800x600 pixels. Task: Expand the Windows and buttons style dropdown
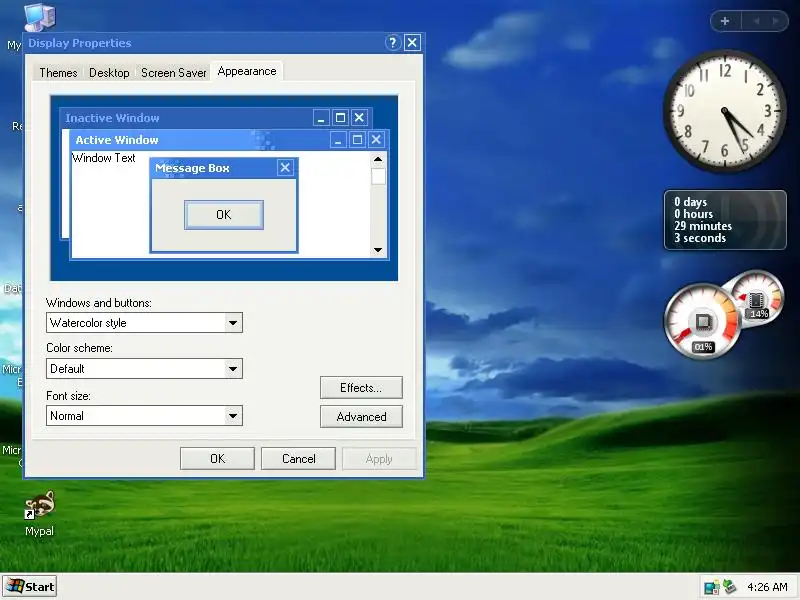[233, 322]
